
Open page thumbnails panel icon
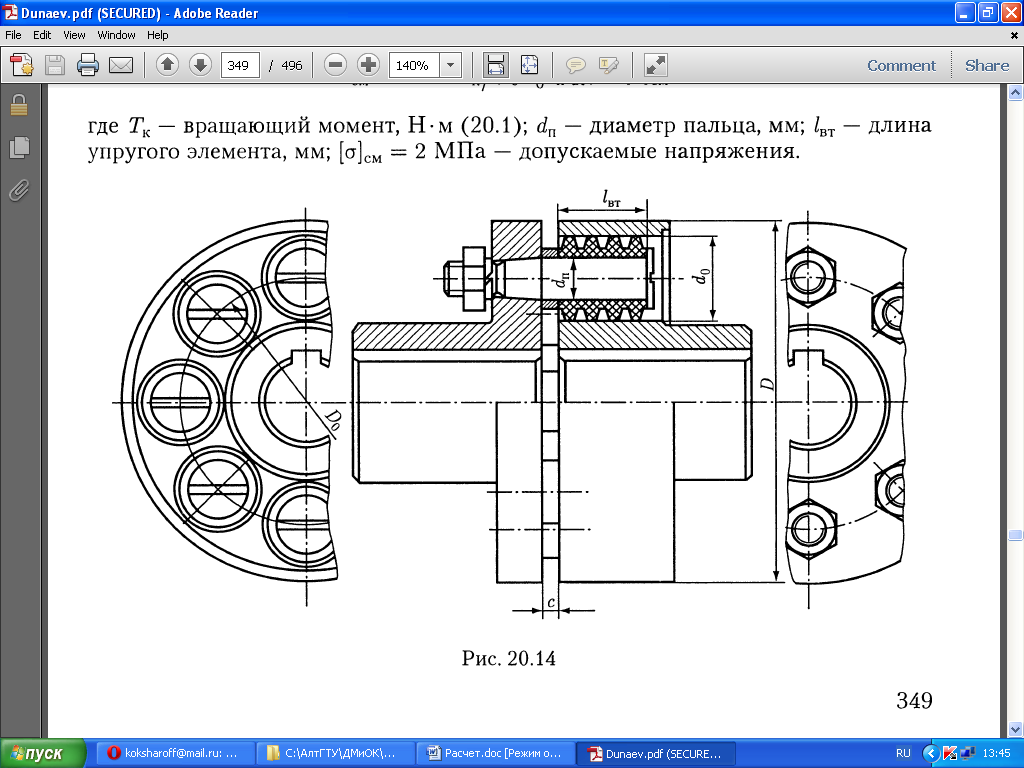click(20, 148)
